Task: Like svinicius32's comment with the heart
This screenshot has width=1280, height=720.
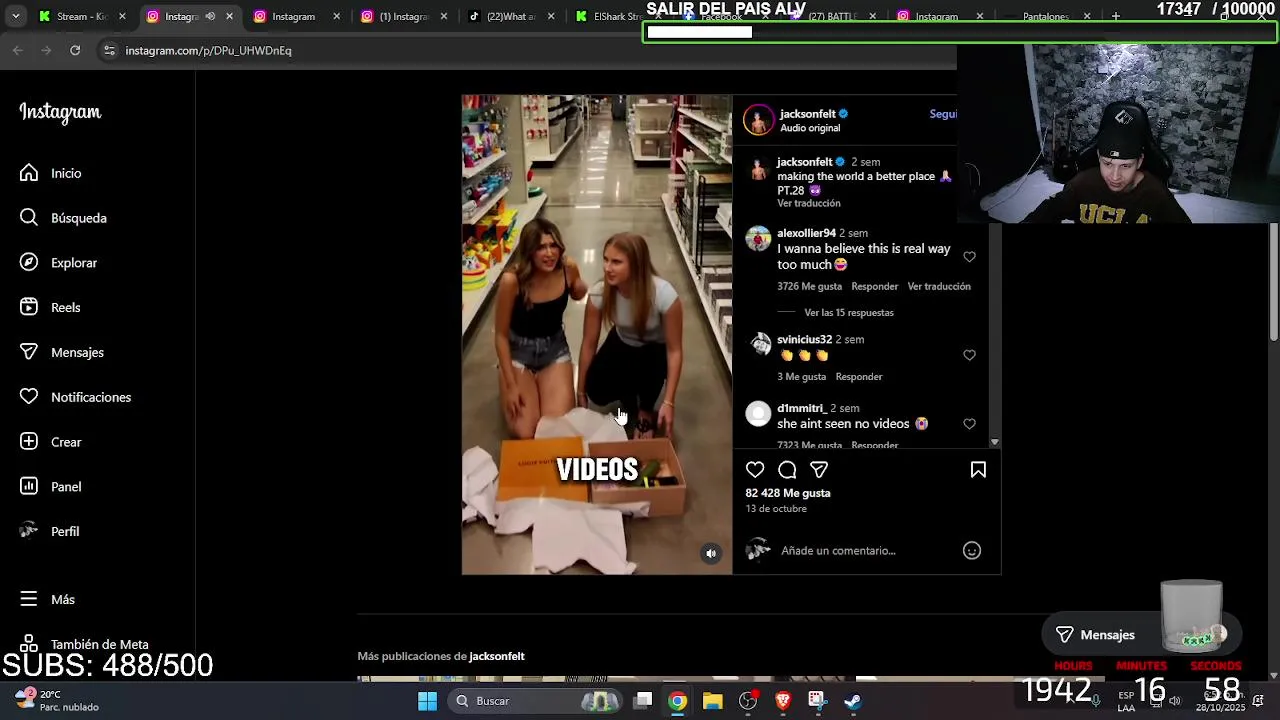Action: (969, 355)
